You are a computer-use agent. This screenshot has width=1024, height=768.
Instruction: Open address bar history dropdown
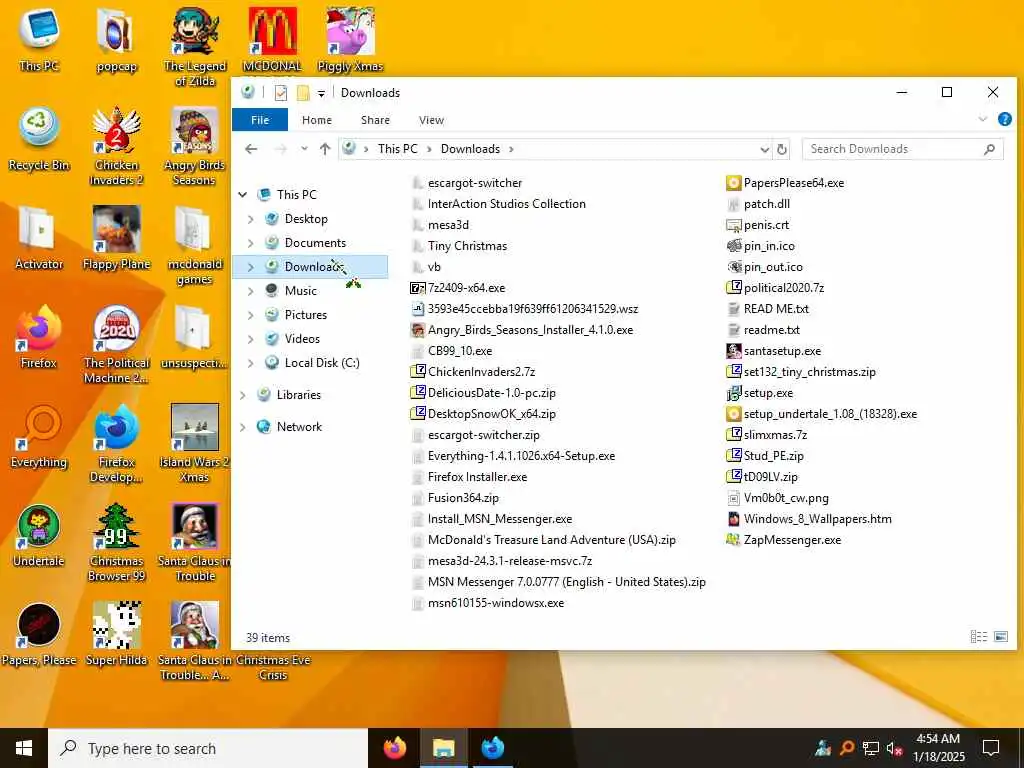pos(764,150)
